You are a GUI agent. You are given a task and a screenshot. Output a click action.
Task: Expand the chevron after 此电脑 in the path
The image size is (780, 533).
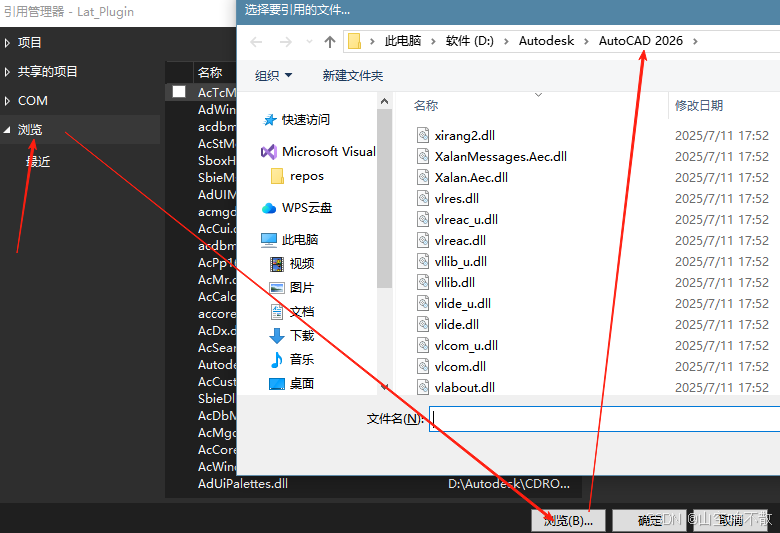pos(433,41)
